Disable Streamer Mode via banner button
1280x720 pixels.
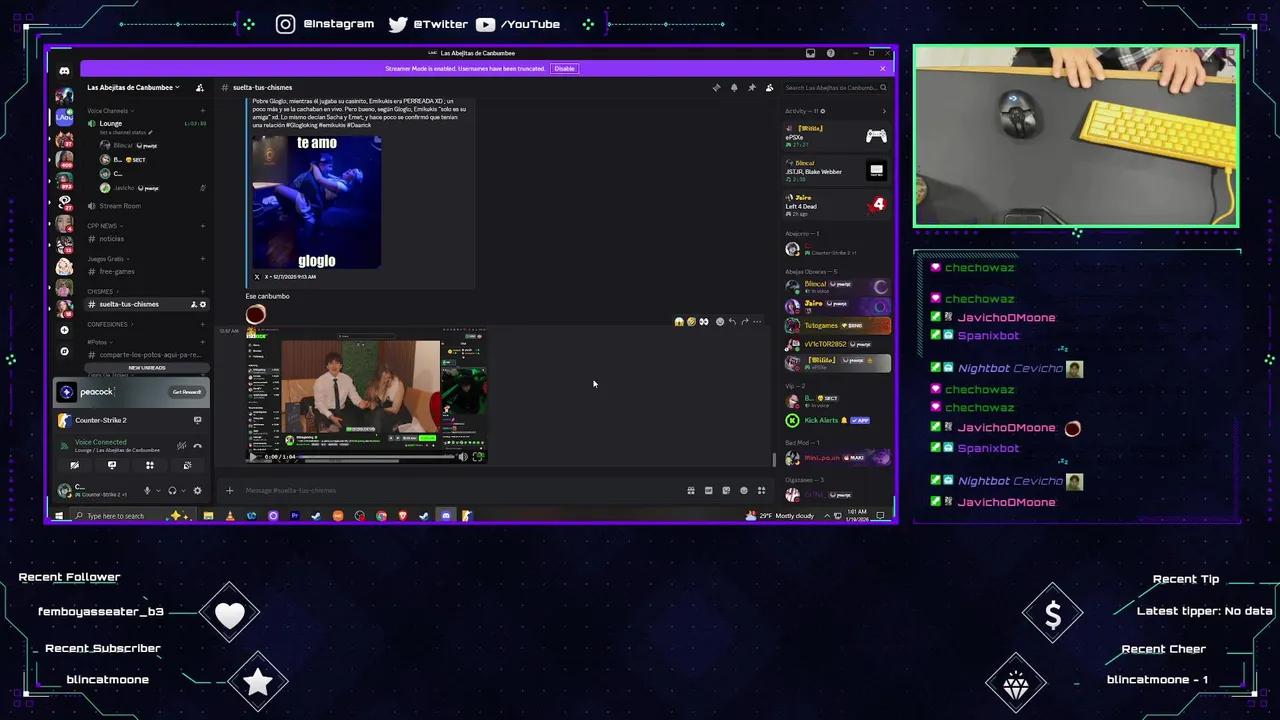pos(565,69)
